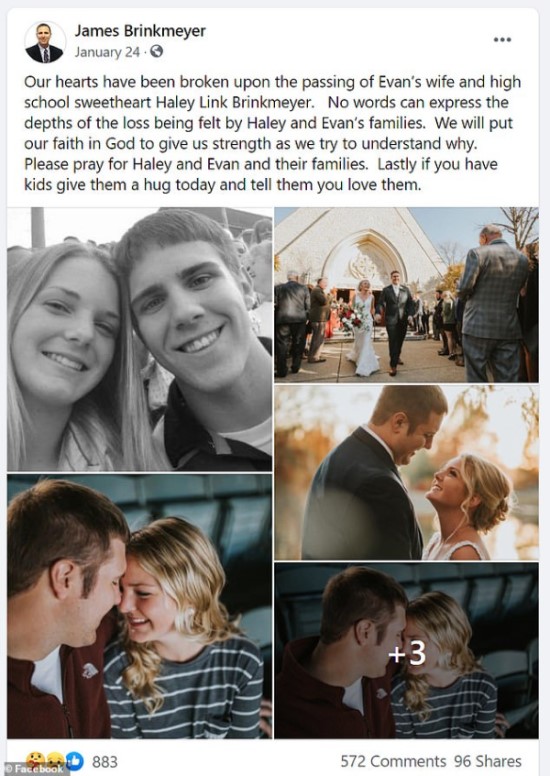View the sunset bride and groom portrait

tap(406, 473)
